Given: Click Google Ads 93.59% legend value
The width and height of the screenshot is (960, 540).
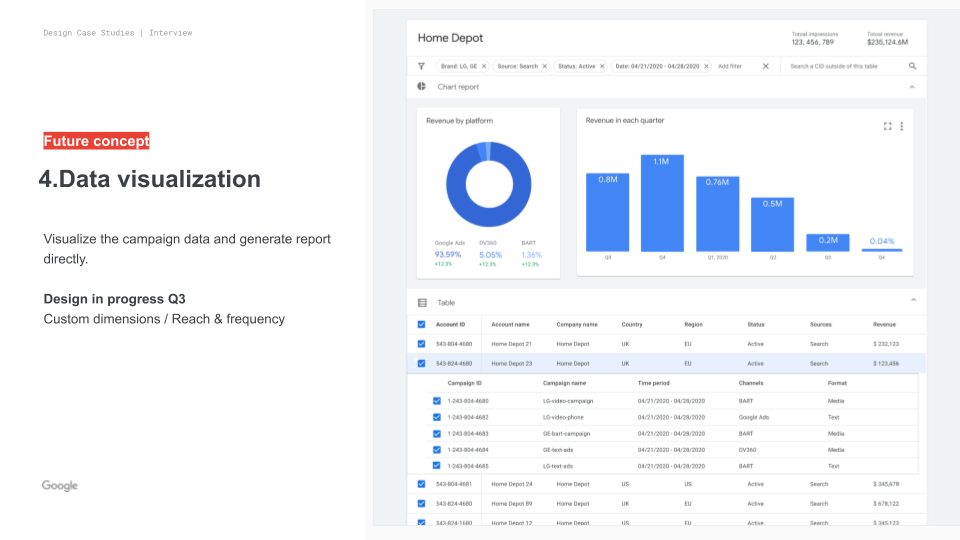Looking at the screenshot, I should tap(448, 255).
